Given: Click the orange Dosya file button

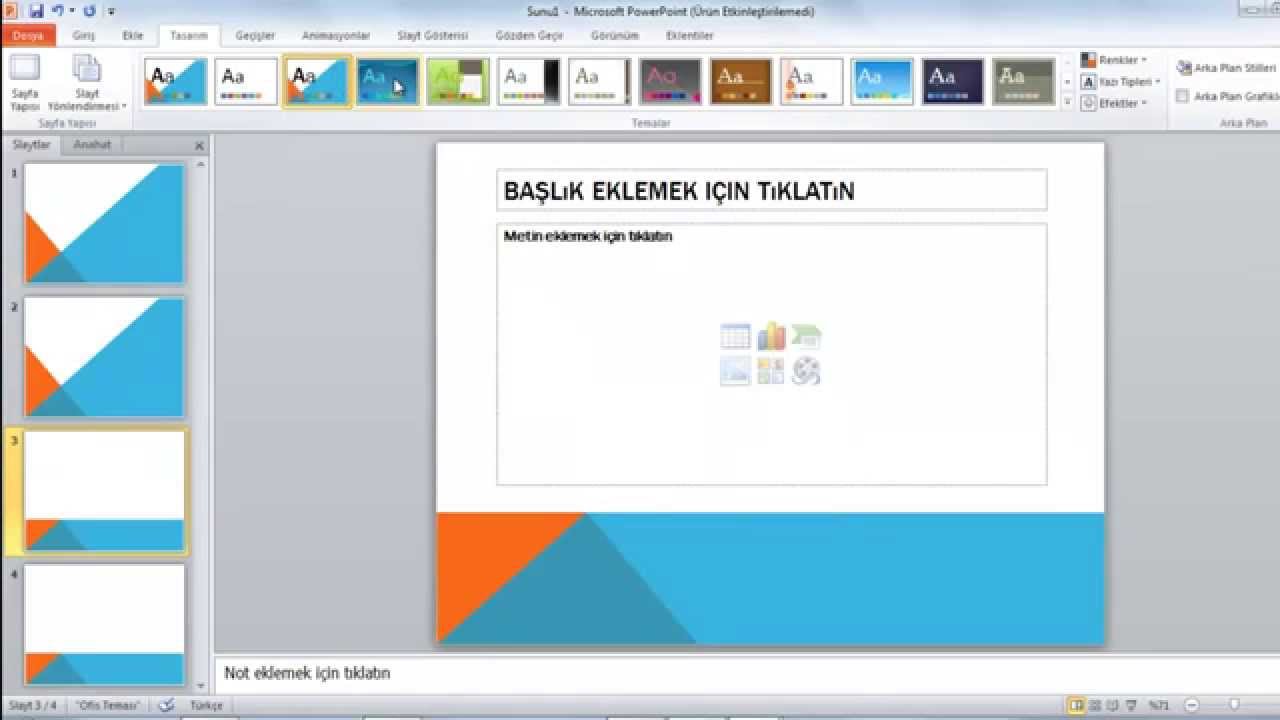Looking at the screenshot, I should point(28,35).
